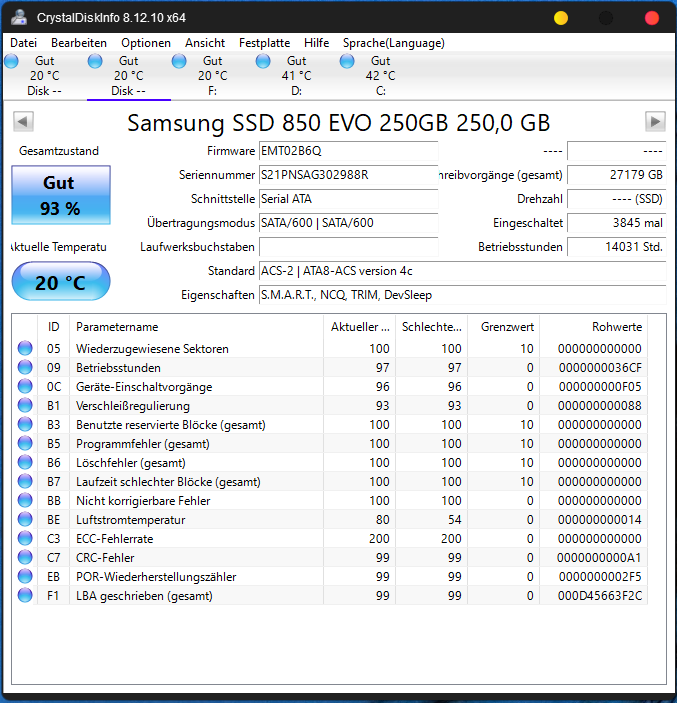Select the Wiederzugewiesene Sektoren parameter name

[x=152, y=349]
